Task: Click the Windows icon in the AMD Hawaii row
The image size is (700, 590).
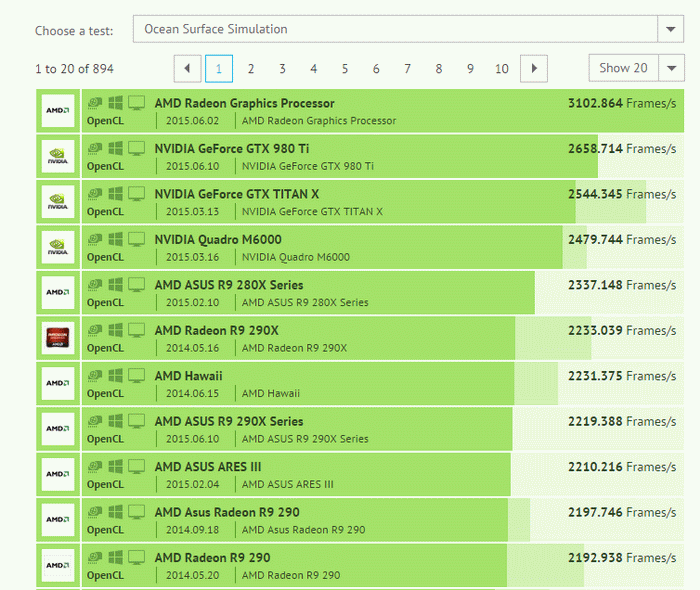Action: tap(116, 376)
